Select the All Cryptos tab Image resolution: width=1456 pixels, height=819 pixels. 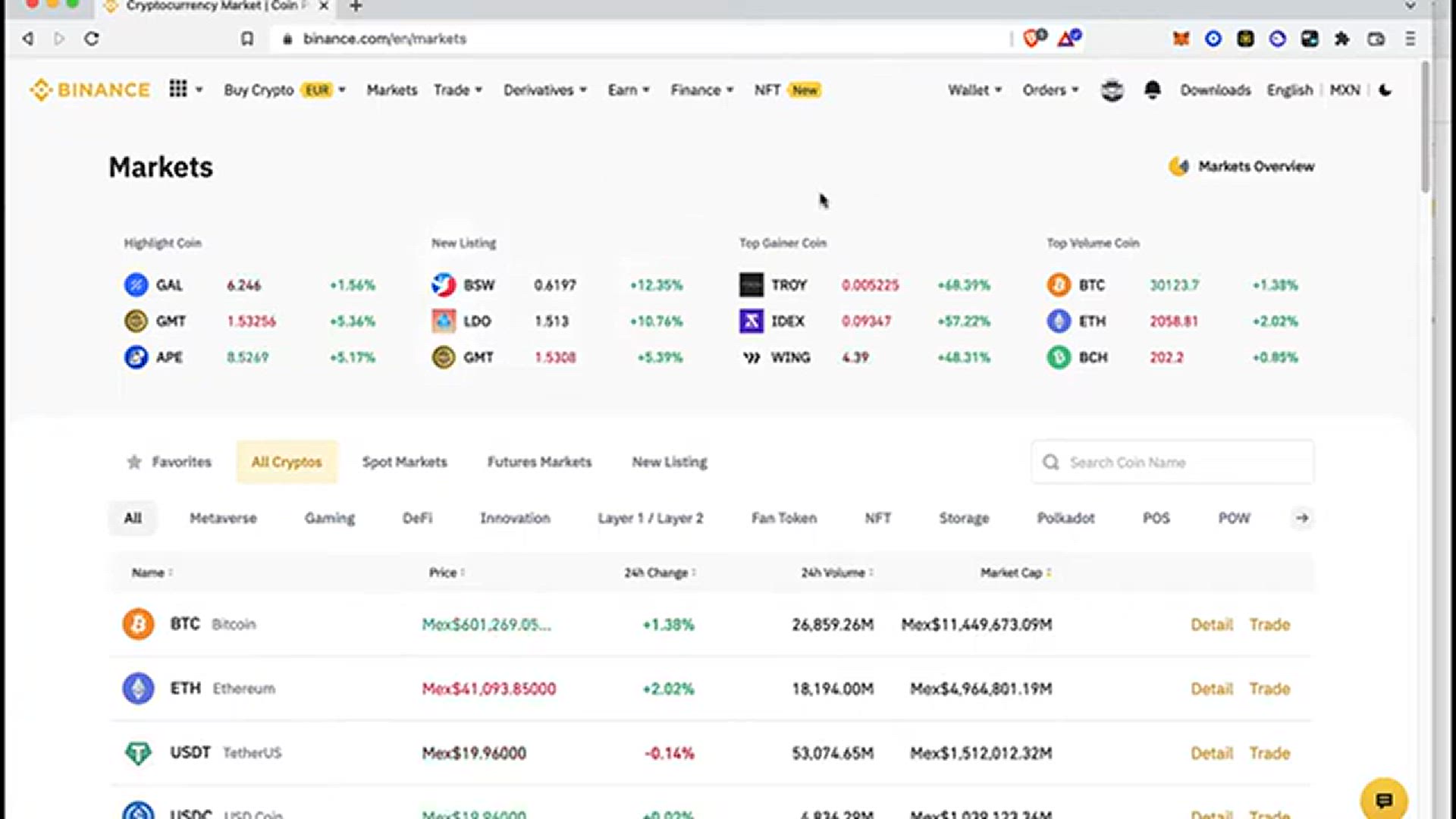tap(287, 462)
